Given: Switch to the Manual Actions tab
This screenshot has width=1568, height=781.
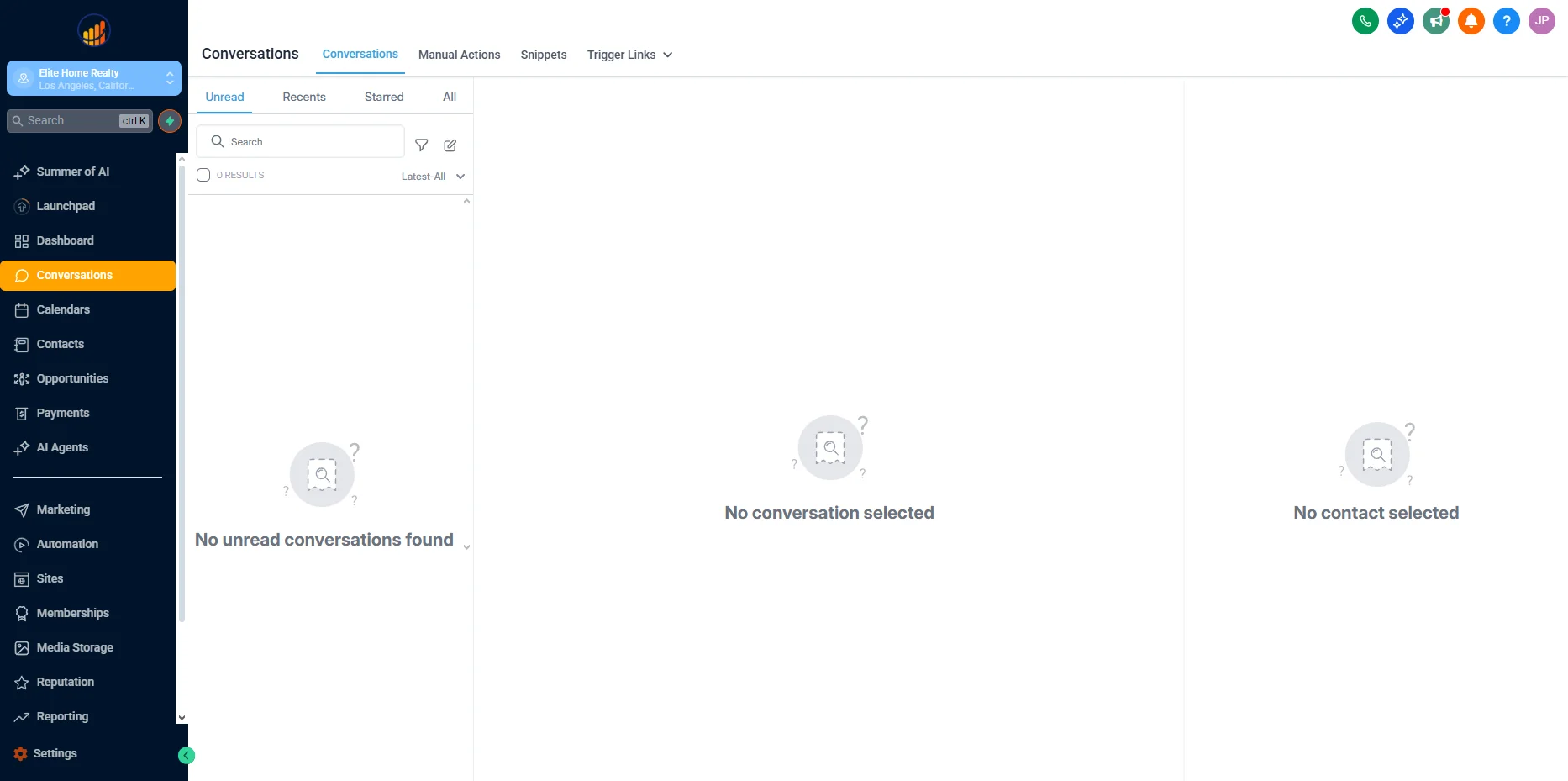Looking at the screenshot, I should (x=459, y=55).
